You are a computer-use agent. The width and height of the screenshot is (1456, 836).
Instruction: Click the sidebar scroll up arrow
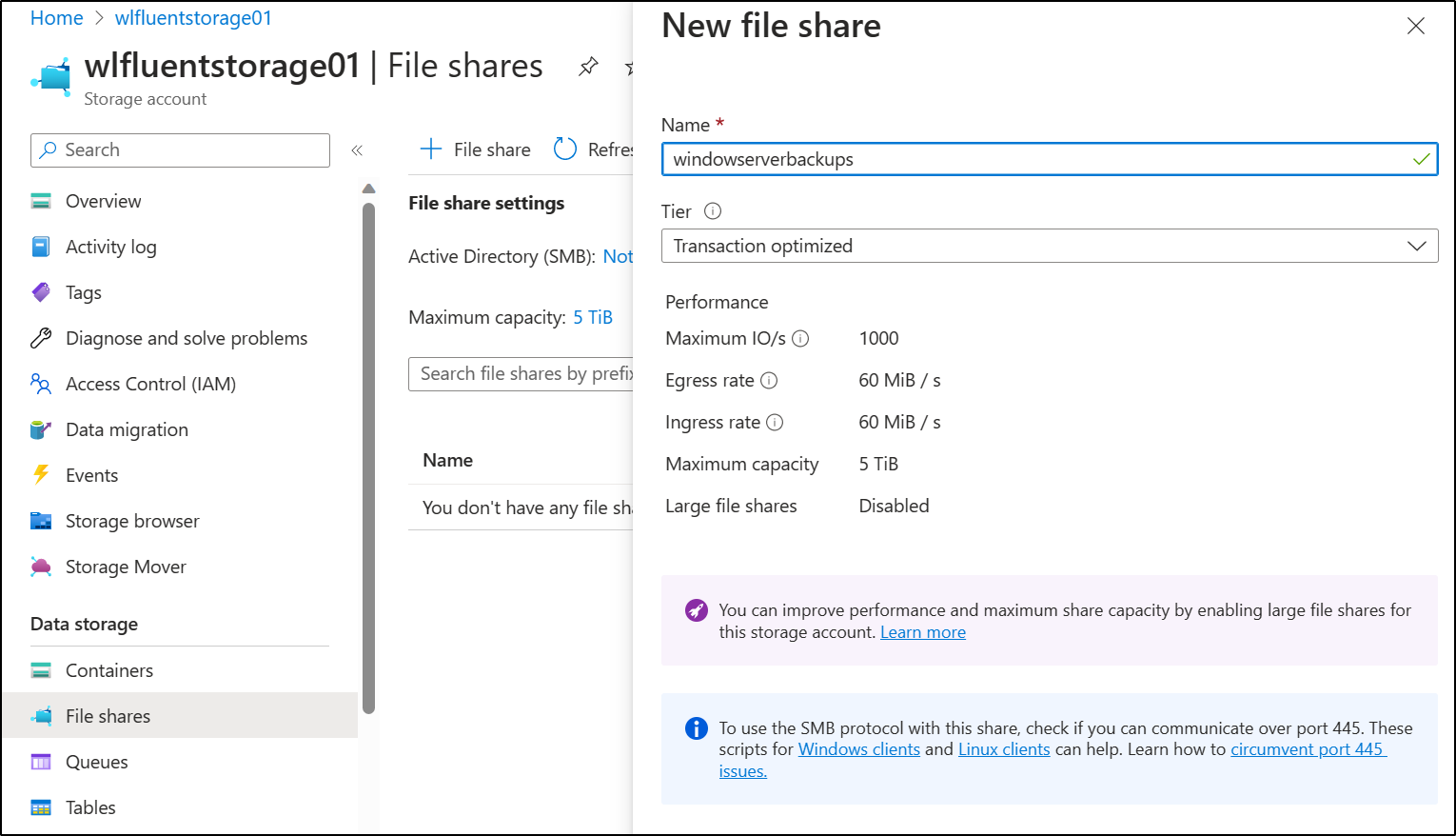coord(369,189)
